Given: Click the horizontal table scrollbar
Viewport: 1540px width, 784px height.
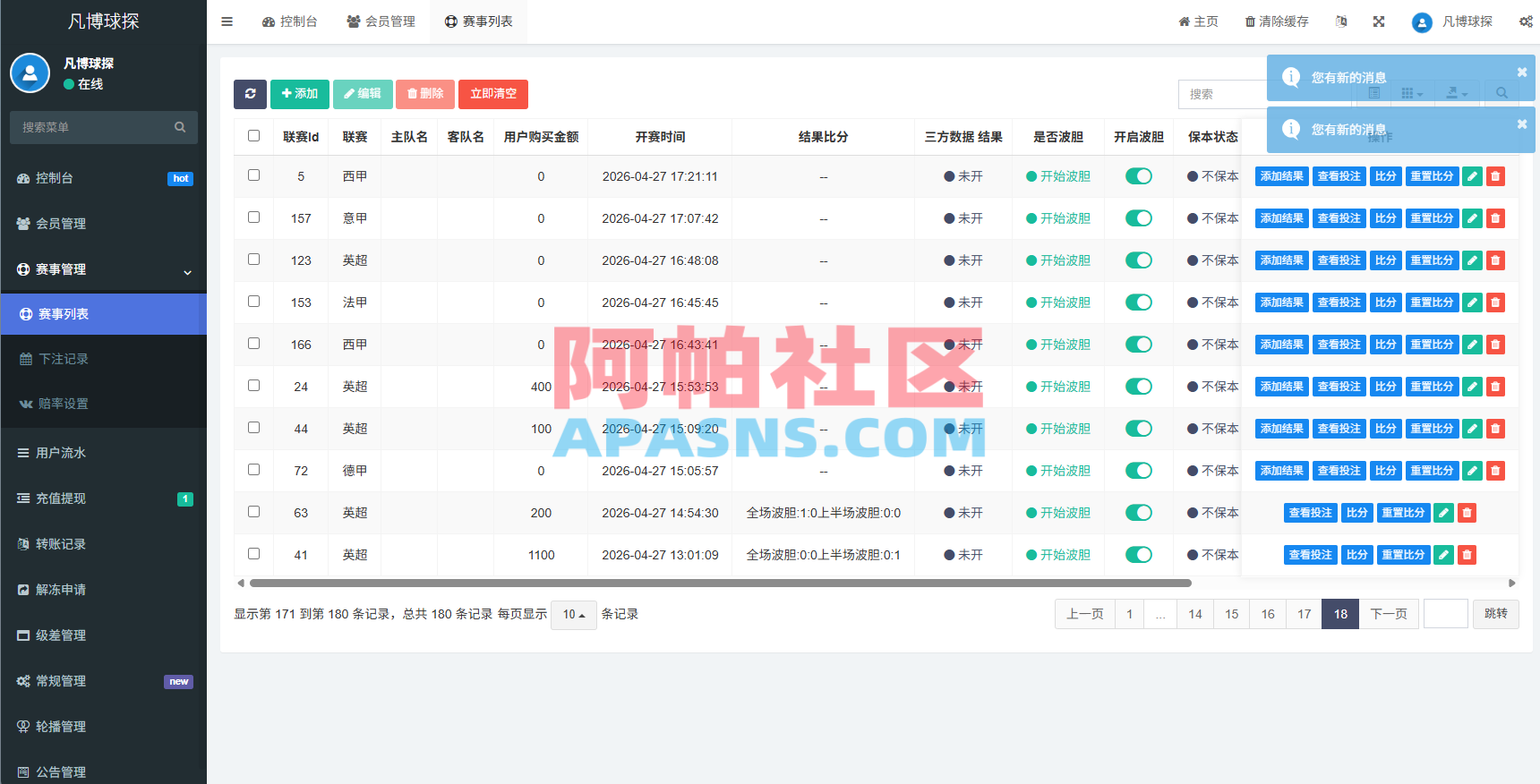Looking at the screenshot, I should pyautogui.click(x=721, y=583).
